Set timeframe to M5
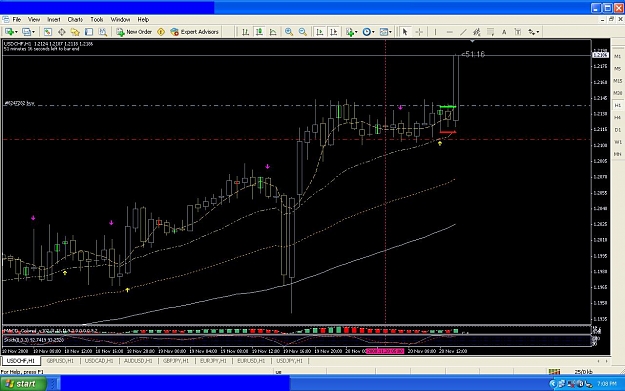Image resolution: width=625 pixels, height=391 pixels. [617, 69]
